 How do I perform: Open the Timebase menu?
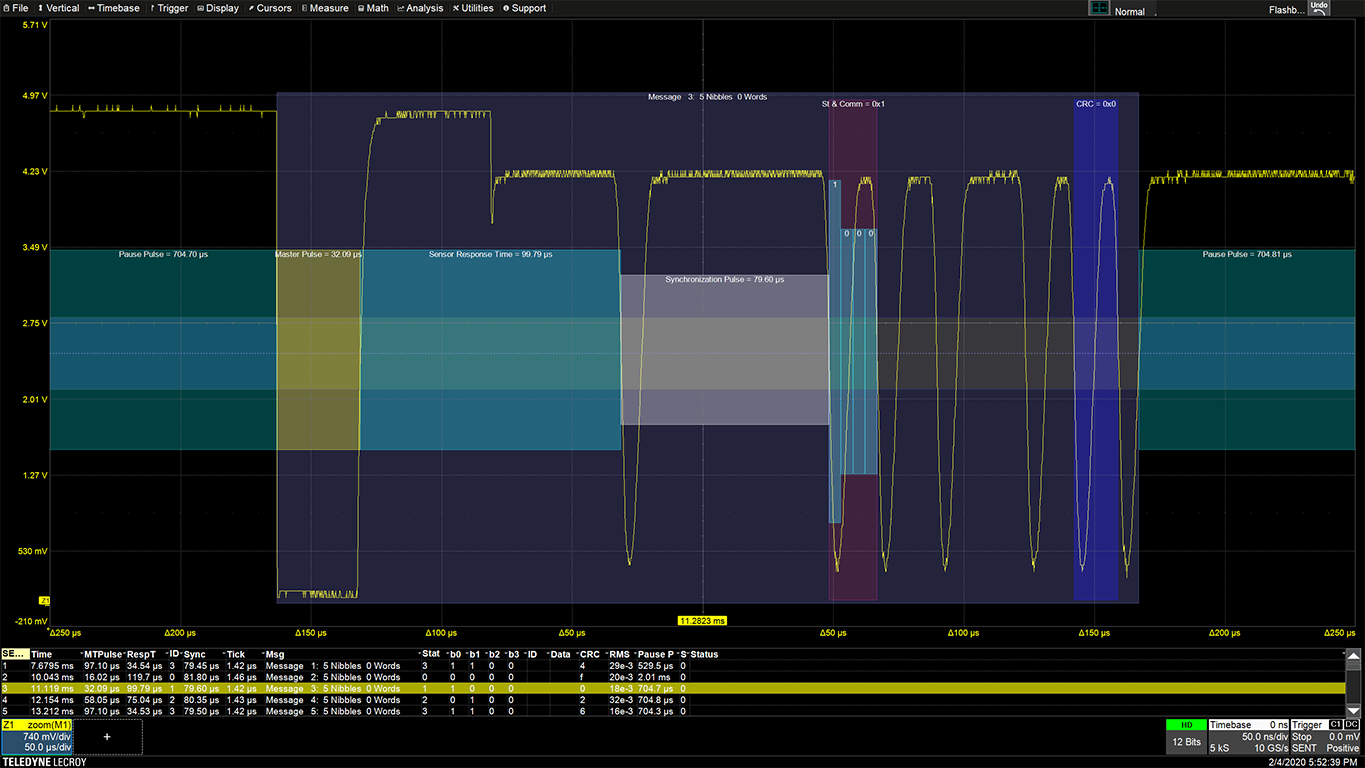[x=114, y=8]
